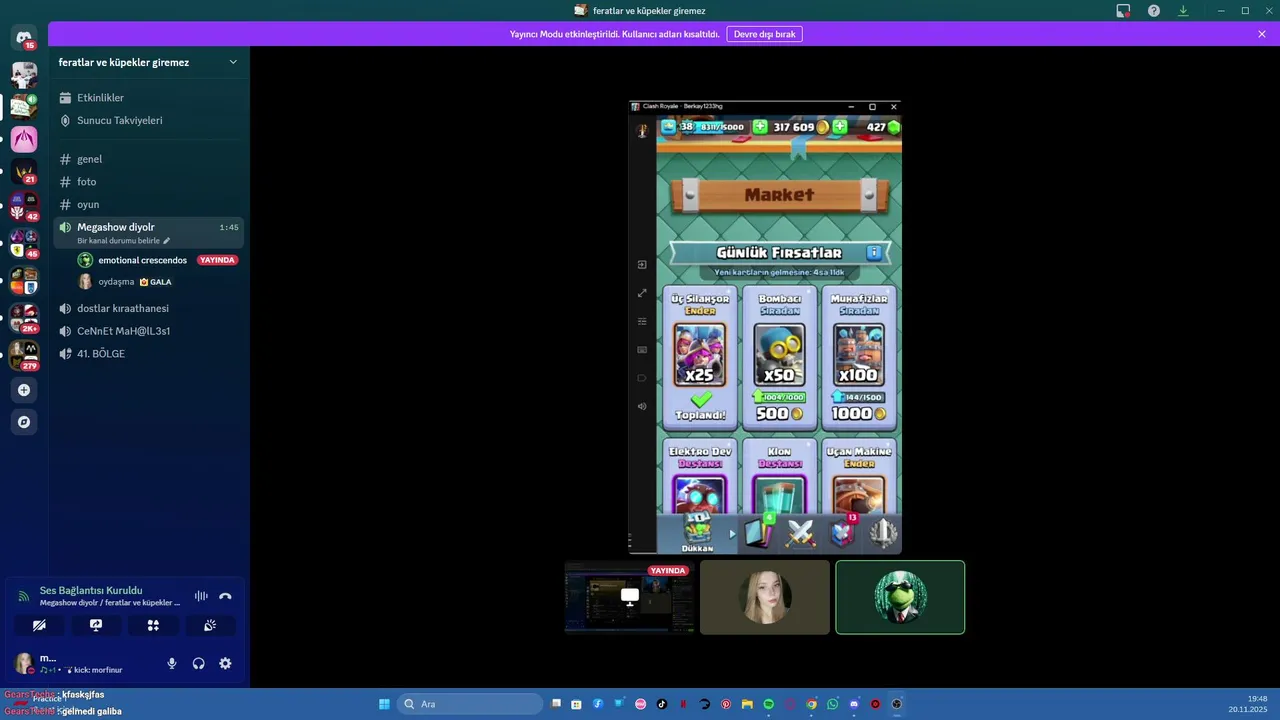Click the download update arrow icon
Viewport: 1280px width, 720px height.
pos(1183,11)
